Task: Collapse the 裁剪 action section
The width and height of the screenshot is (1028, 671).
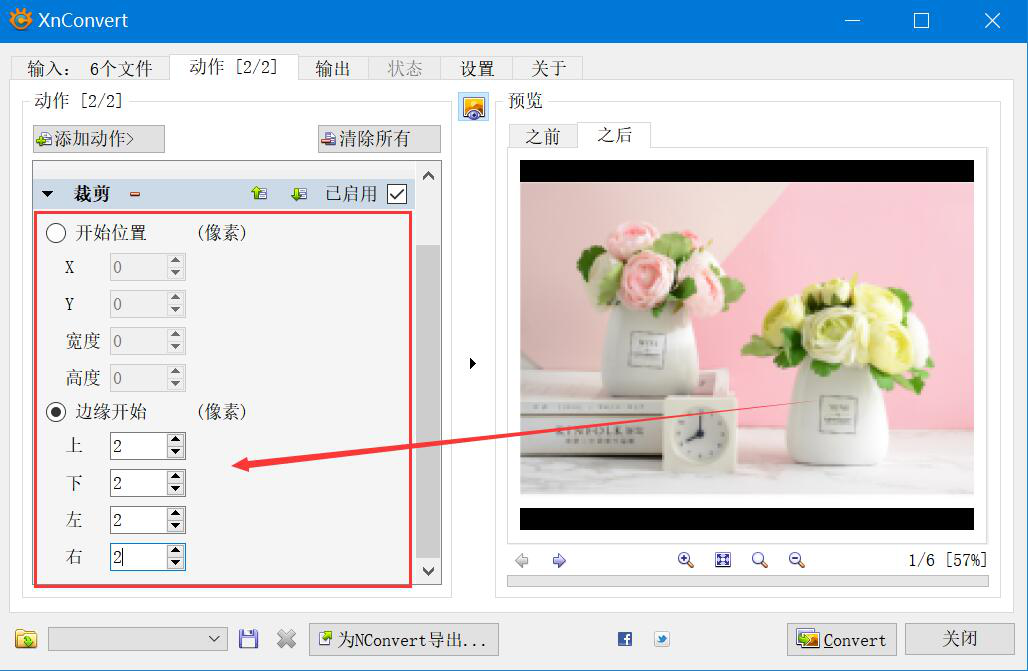Action: point(47,194)
